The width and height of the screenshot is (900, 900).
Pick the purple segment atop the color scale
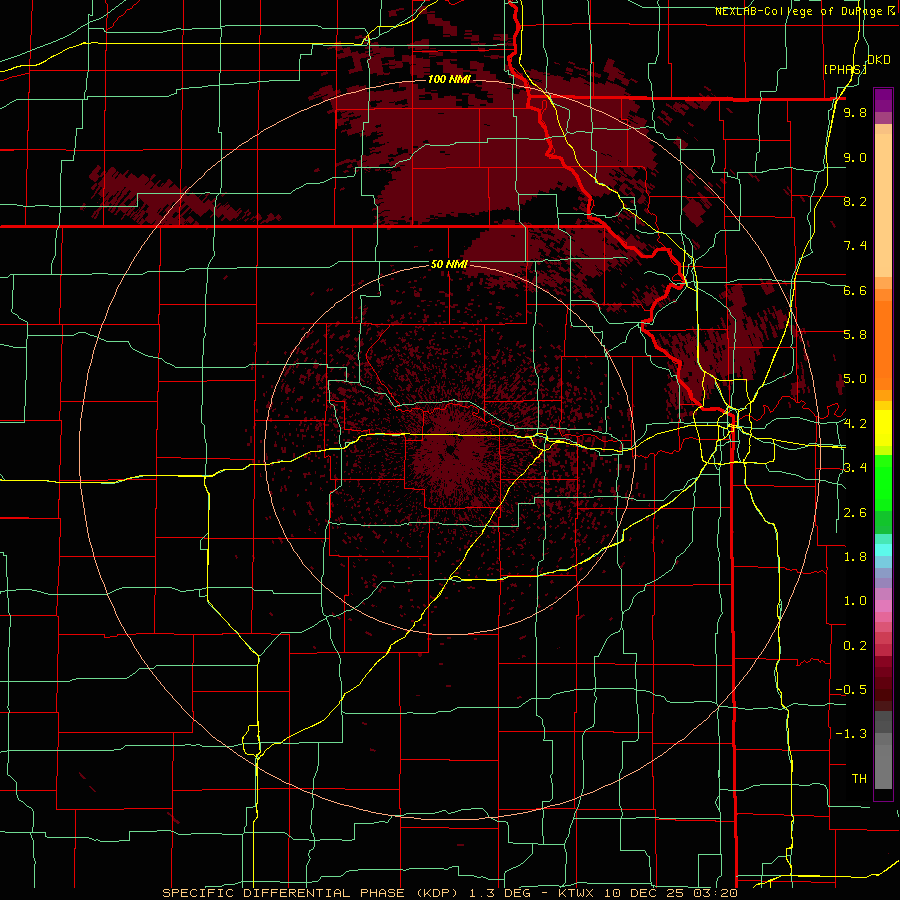point(883,100)
